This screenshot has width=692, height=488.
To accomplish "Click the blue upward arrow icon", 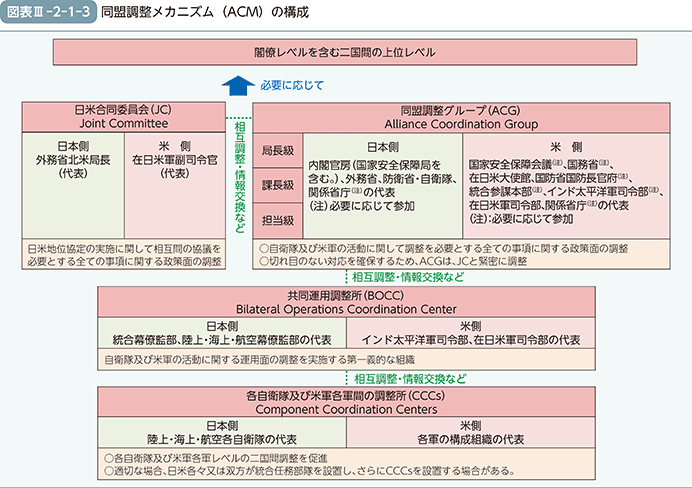I will coord(237,85).
